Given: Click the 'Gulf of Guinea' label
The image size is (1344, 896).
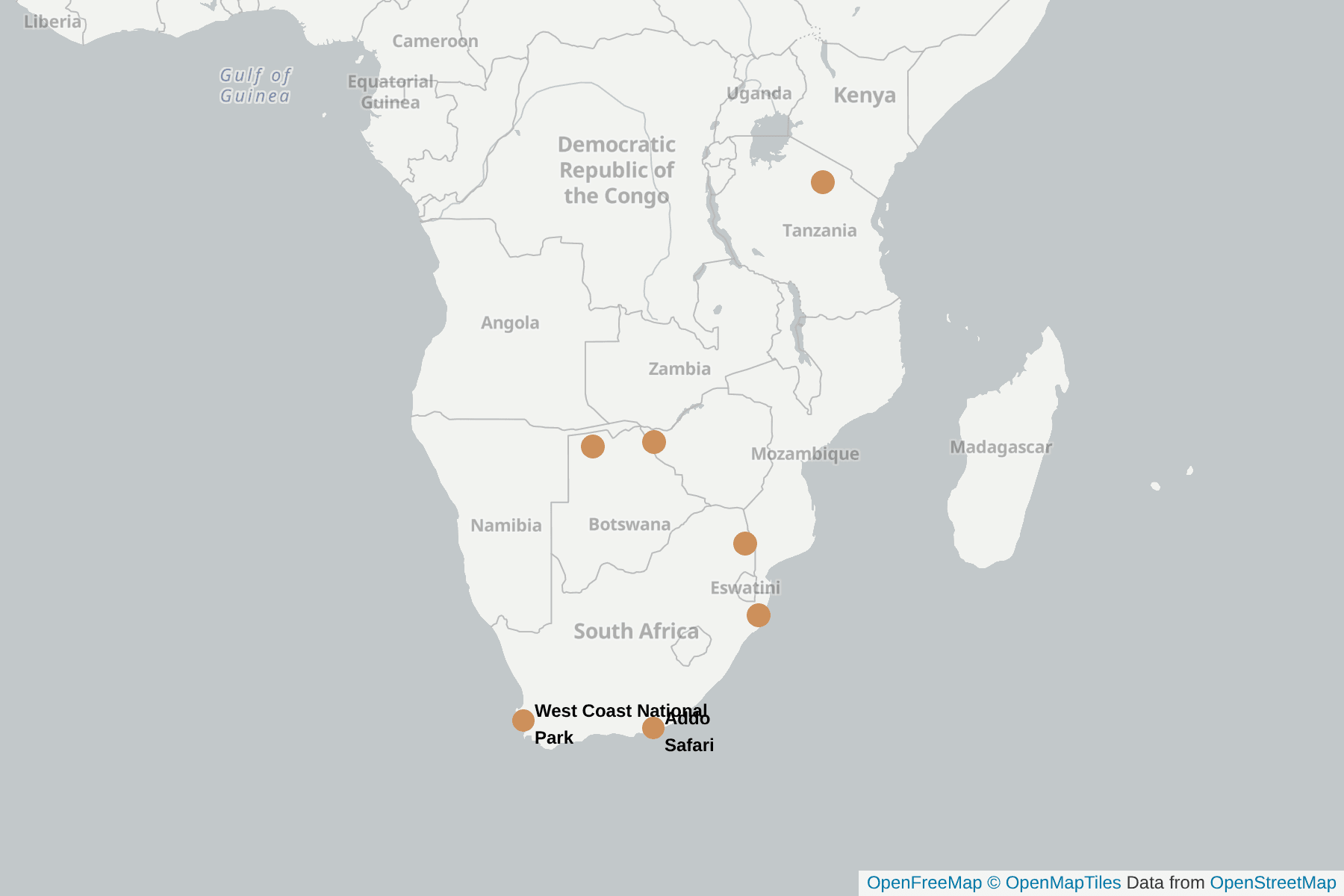Looking at the screenshot, I should point(255,85).
